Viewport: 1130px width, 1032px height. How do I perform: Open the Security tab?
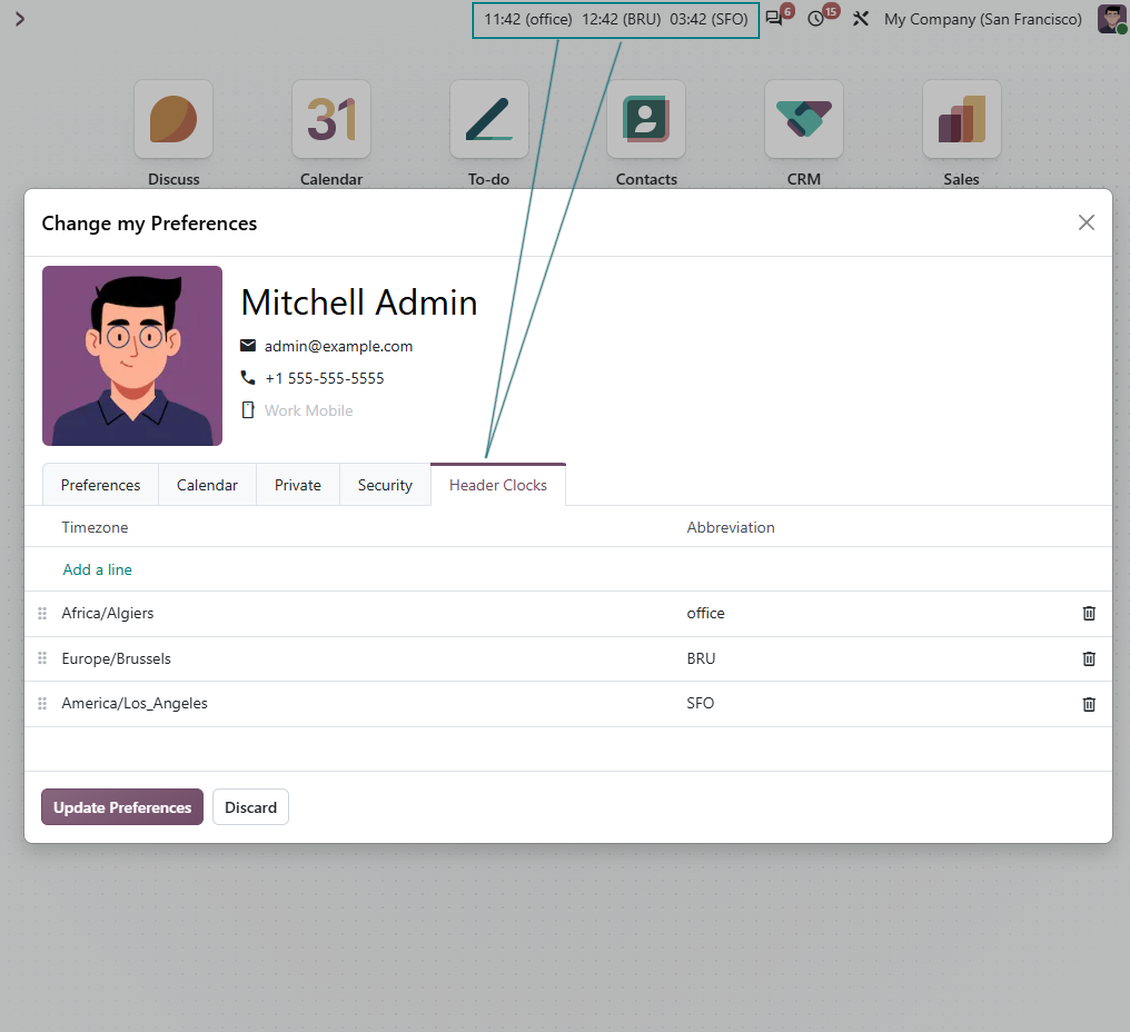[x=385, y=485]
